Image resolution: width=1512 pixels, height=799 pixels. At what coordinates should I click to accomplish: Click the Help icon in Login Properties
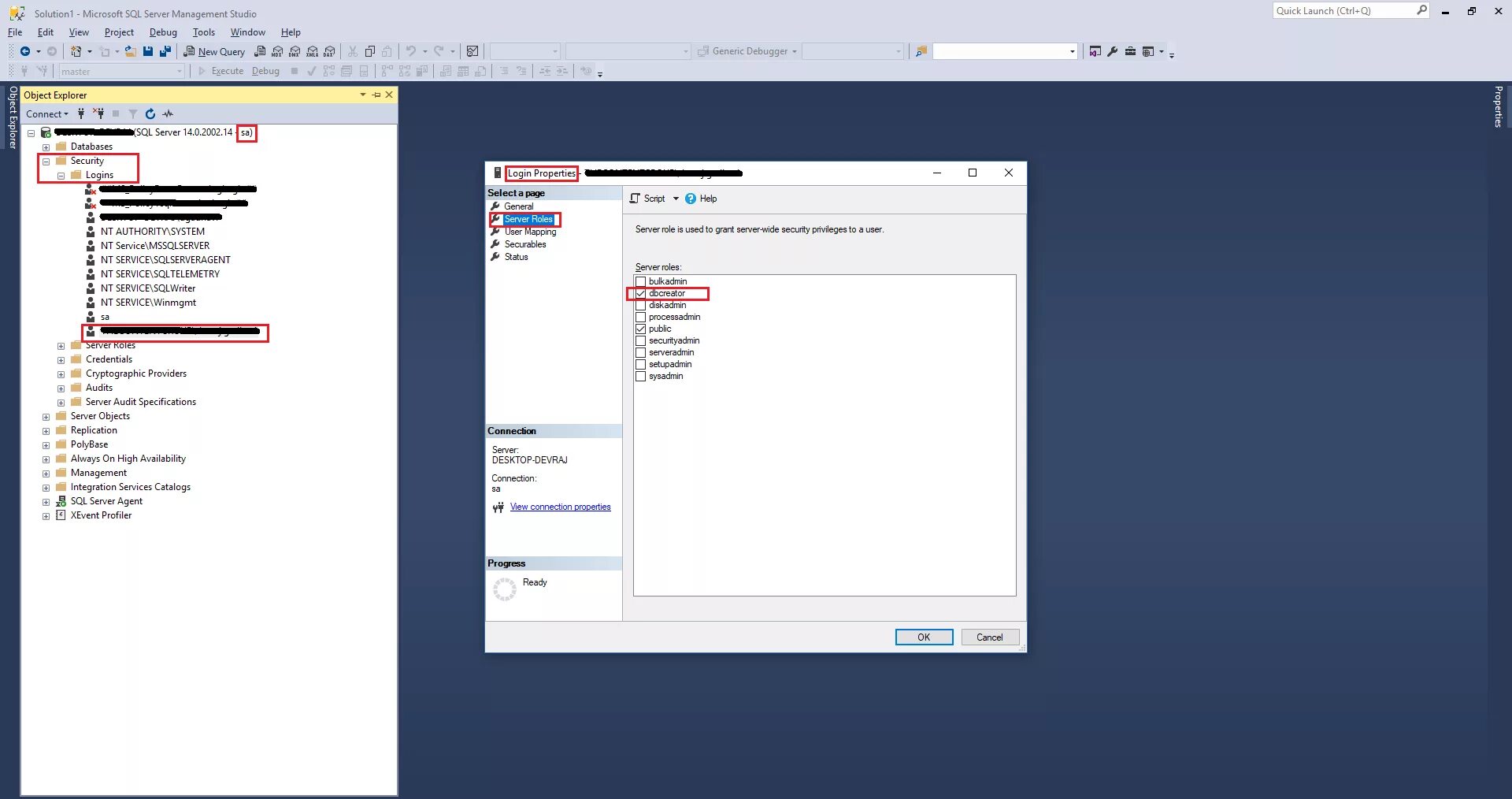(x=691, y=199)
